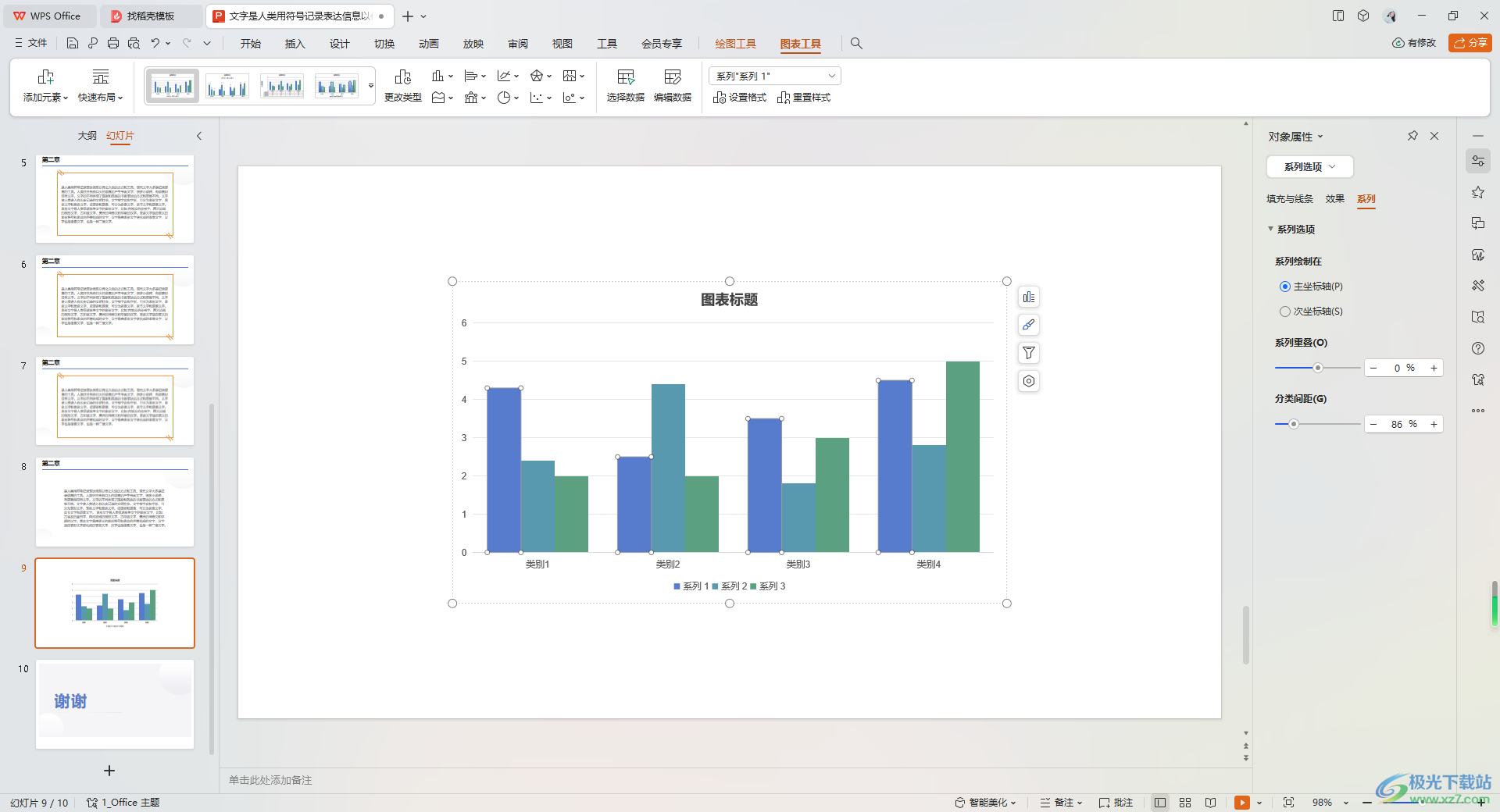
Task: Adjust the Series Overlap slider handle
Action: coord(1318,368)
